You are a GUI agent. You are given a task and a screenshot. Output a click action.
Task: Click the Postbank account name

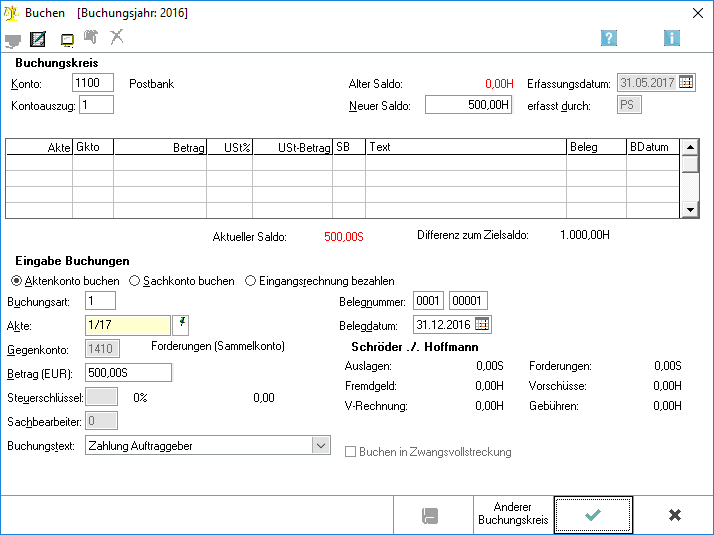(152, 84)
